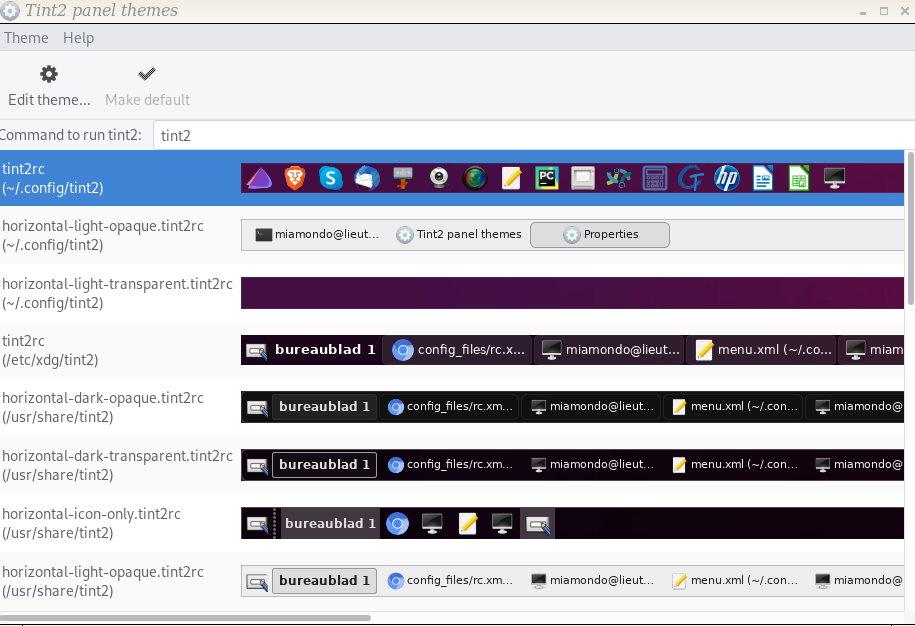915x626 pixels.
Task: Click the Edit theme gear icon
Action: (49, 74)
